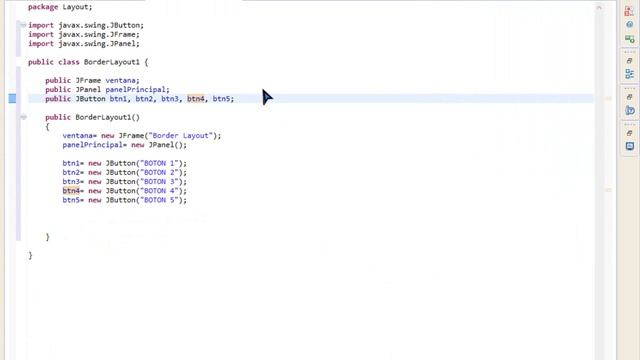Click 'btn1' in the JButton field declaration
Screen dimensions: 640x360
(x=118, y=99)
